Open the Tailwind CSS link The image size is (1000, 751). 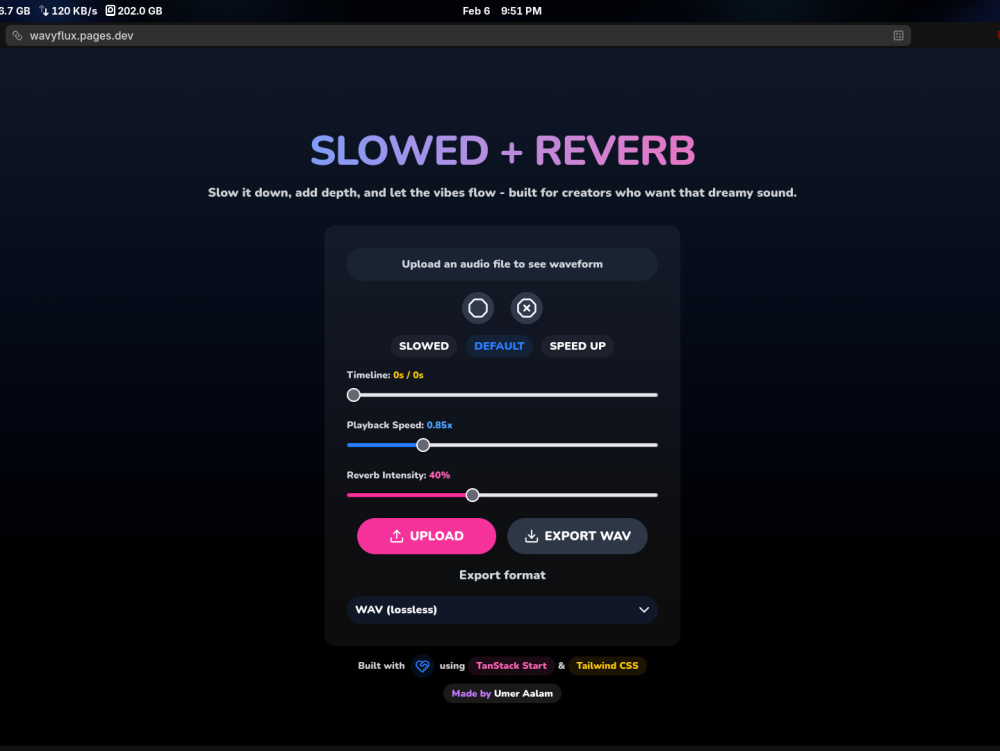click(x=607, y=666)
